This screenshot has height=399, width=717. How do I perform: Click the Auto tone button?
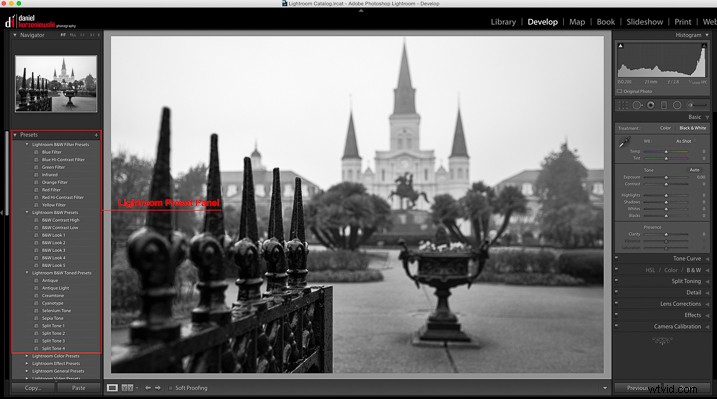pyautogui.click(x=694, y=170)
